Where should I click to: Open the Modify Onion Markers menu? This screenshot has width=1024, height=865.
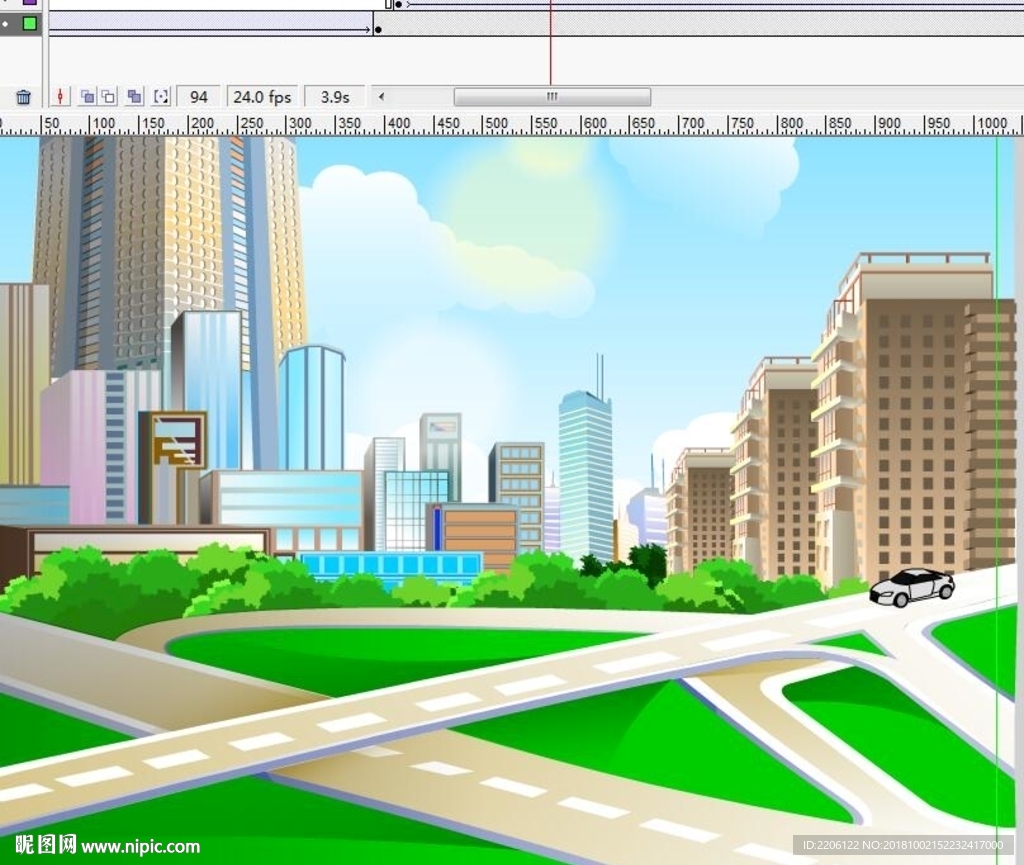[x=161, y=97]
